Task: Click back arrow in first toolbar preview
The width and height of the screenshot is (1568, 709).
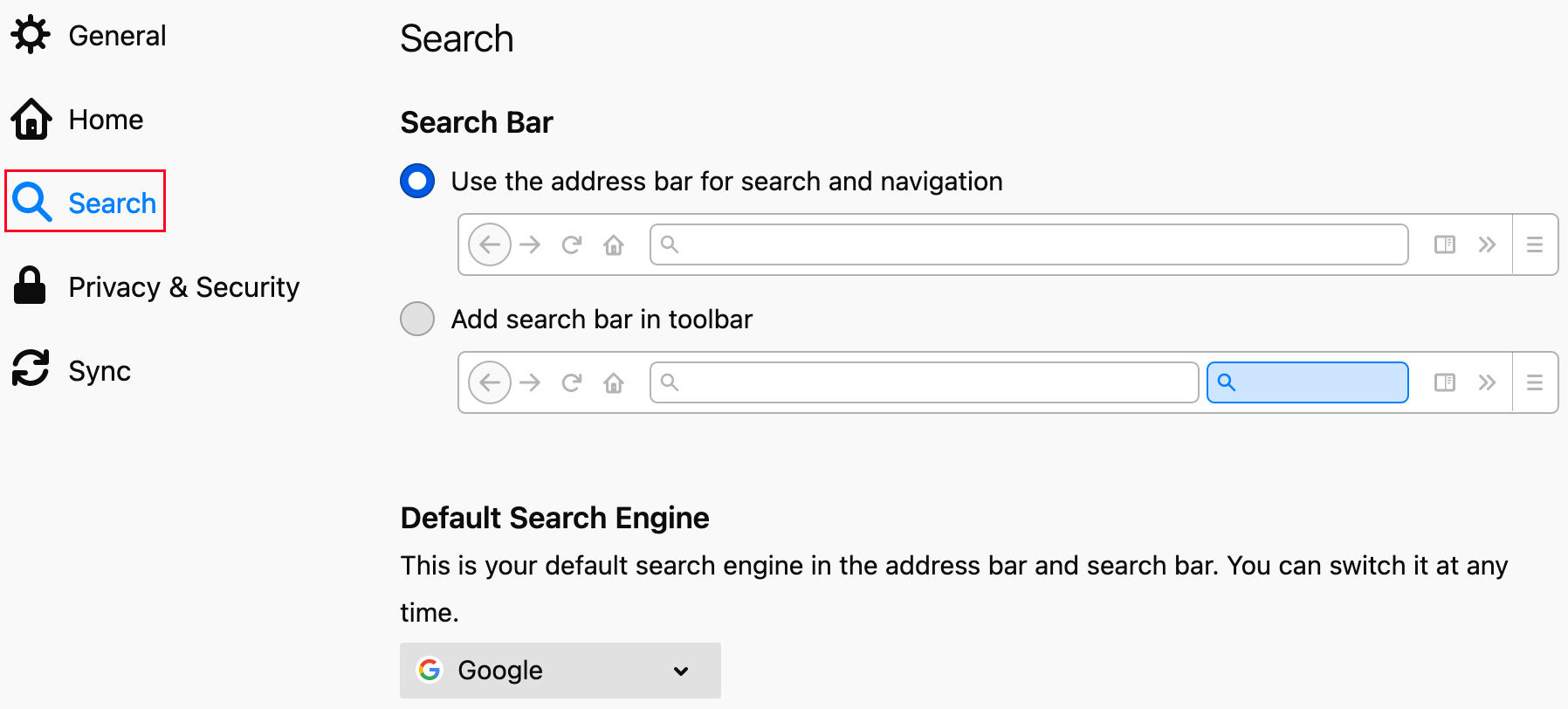Action: [490, 244]
